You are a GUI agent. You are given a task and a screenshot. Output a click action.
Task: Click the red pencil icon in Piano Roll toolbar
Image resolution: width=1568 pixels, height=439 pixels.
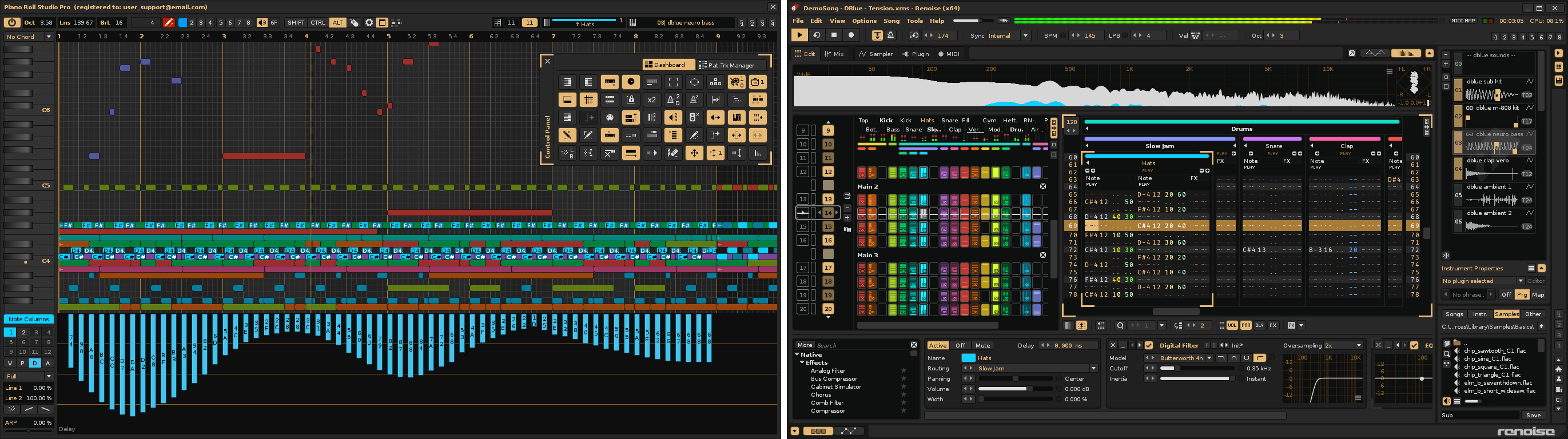coord(169,22)
